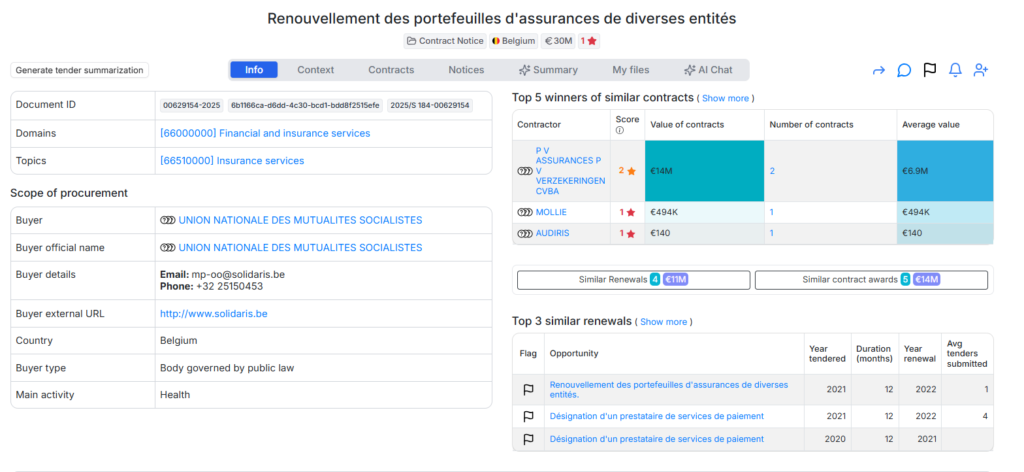Open the 2020 Désignation d'un prestataire link
Screen dimensions: 1024x472
(657, 439)
